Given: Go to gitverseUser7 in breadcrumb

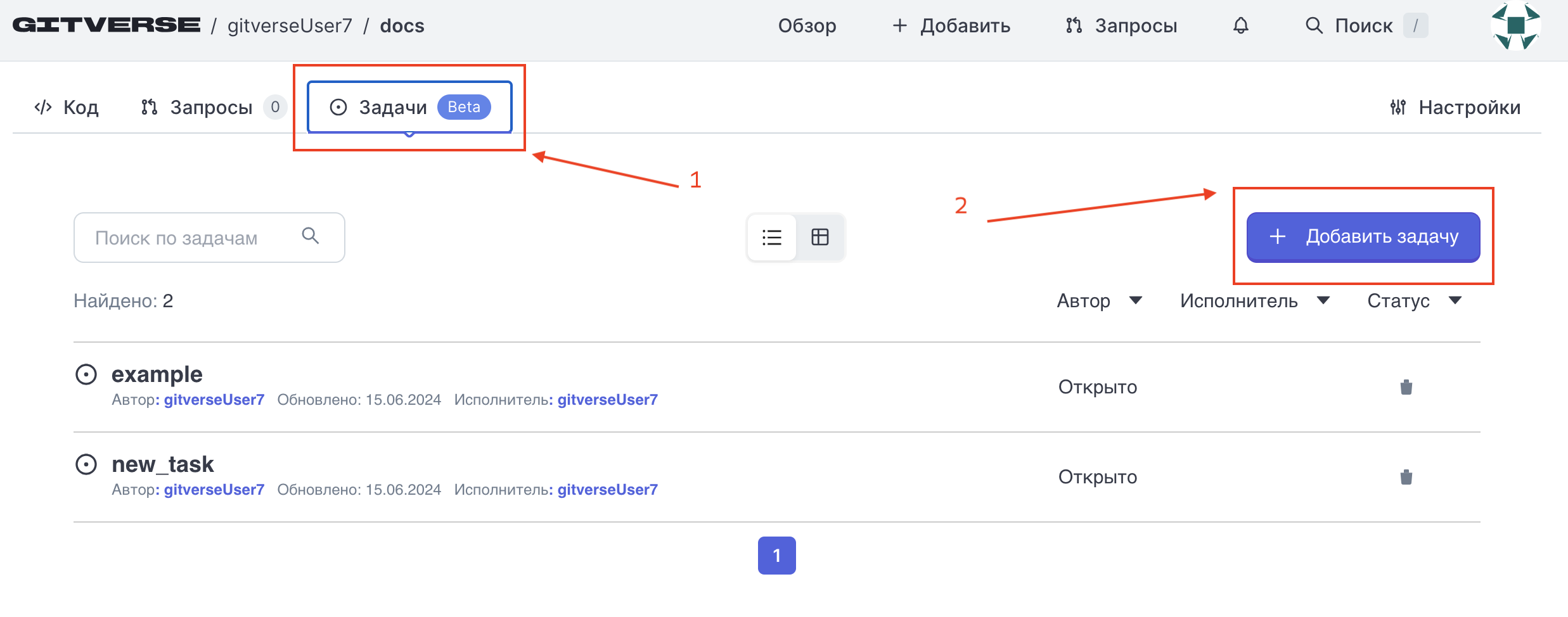Looking at the screenshot, I should click(x=290, y=26).
